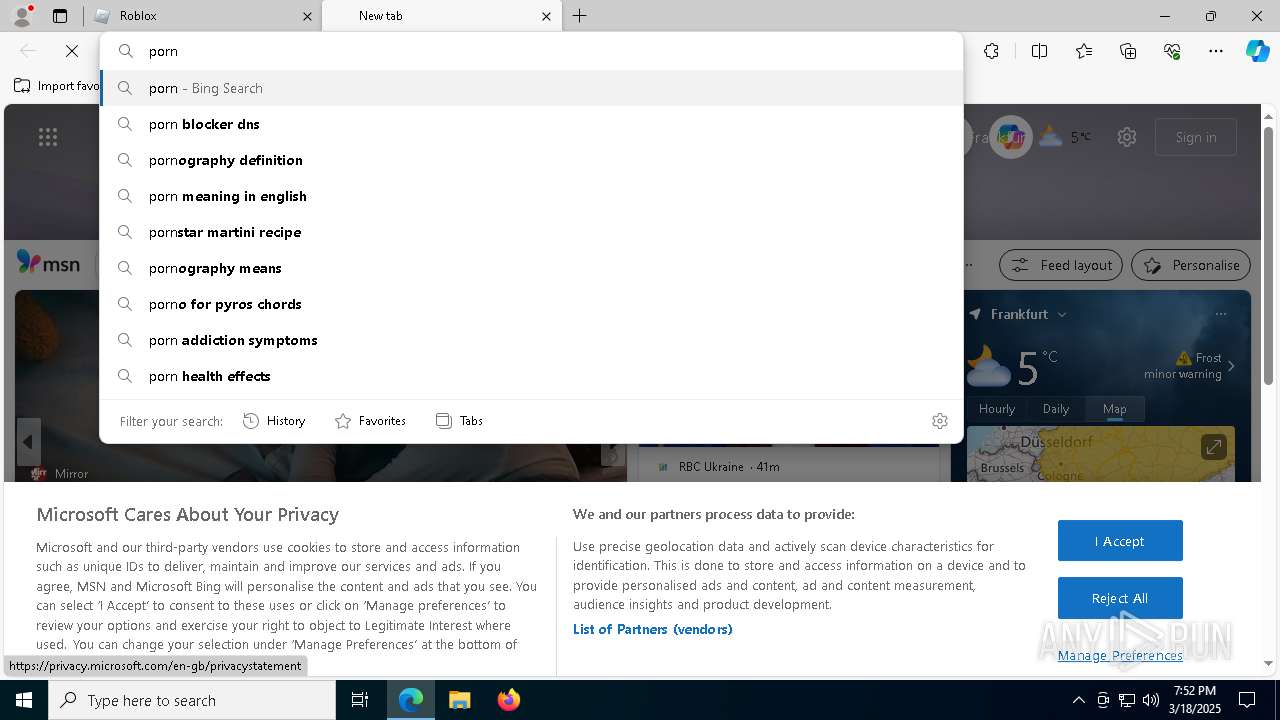Open MSN apps grid launcher
Image resolution: width=1280 pixels, height=720 pixels.
click(x=48, y=137)
